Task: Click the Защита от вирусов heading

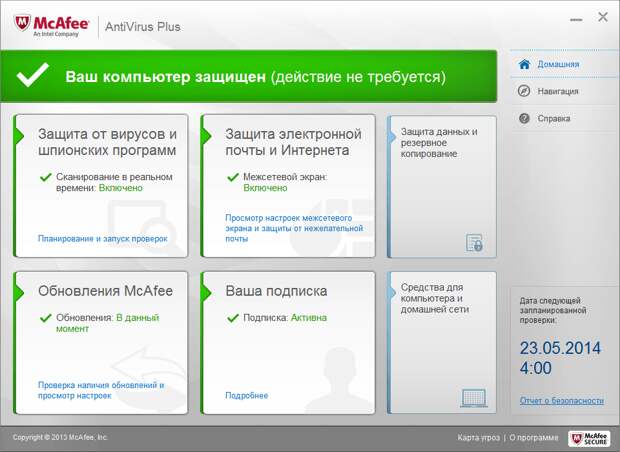Action: pos(107,142)
